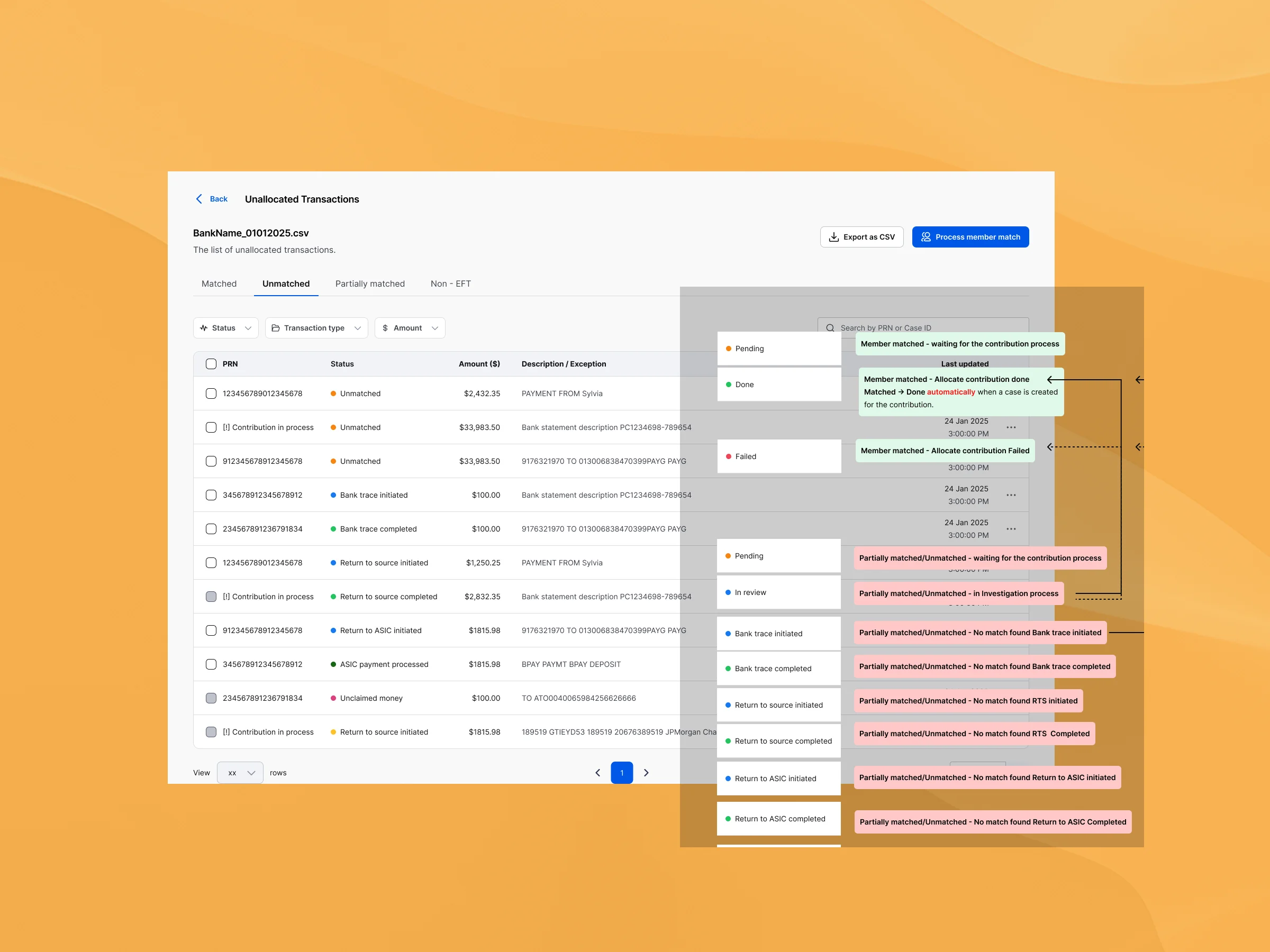Check the 345678912345678912 Bank trace initiated row
This screenshot has height=952, width=1270.
[x=211, y=495]
